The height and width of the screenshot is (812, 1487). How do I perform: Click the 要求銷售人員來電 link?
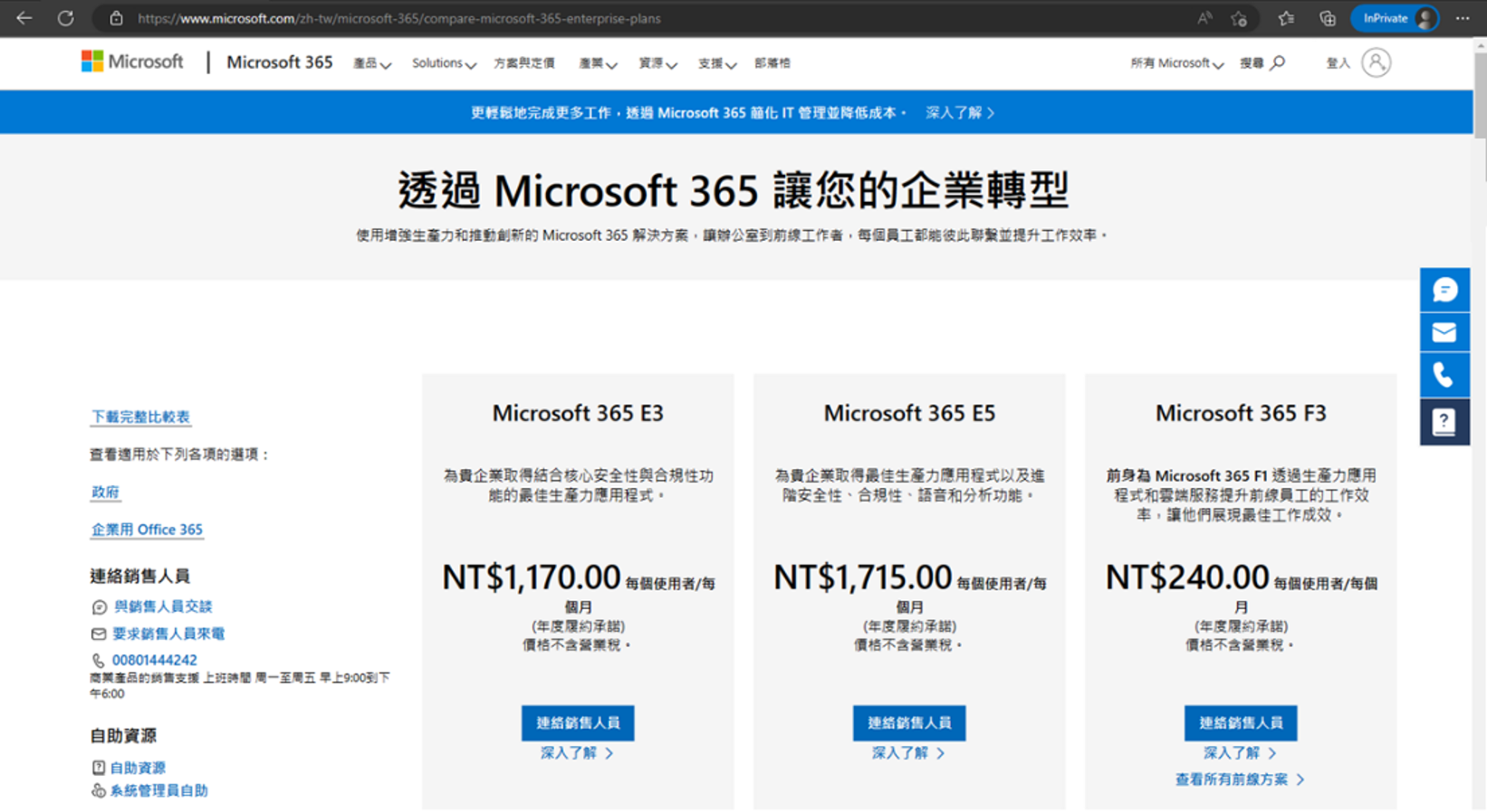168,634
